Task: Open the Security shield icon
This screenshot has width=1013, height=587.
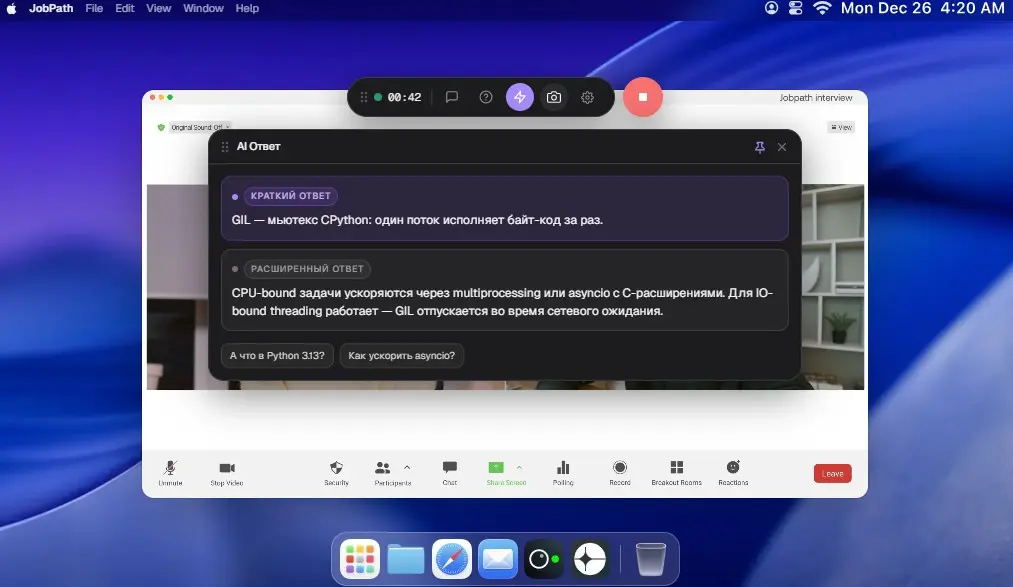Action: 336,473
